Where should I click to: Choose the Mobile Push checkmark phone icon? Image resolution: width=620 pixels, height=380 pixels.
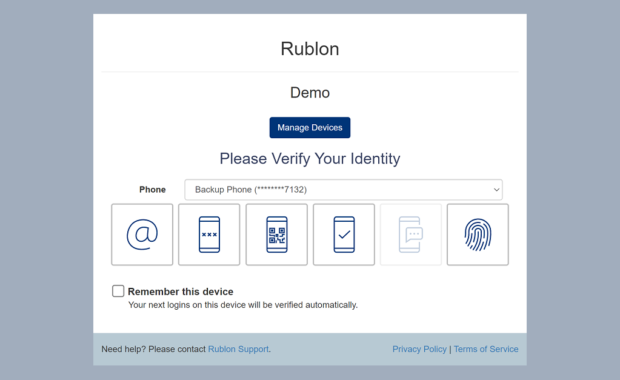344,234
